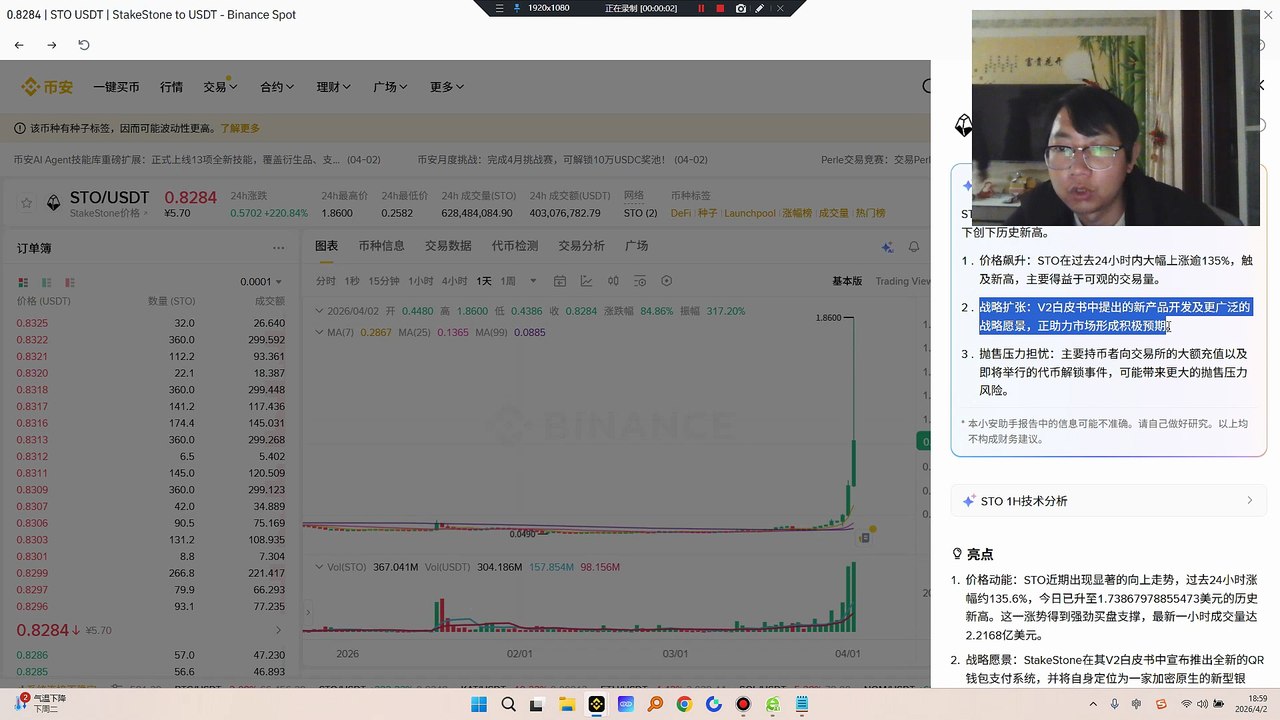This screenshot has width=1280, height=720.
Task: Open 一键买币 in header
Action: point(116,87)
